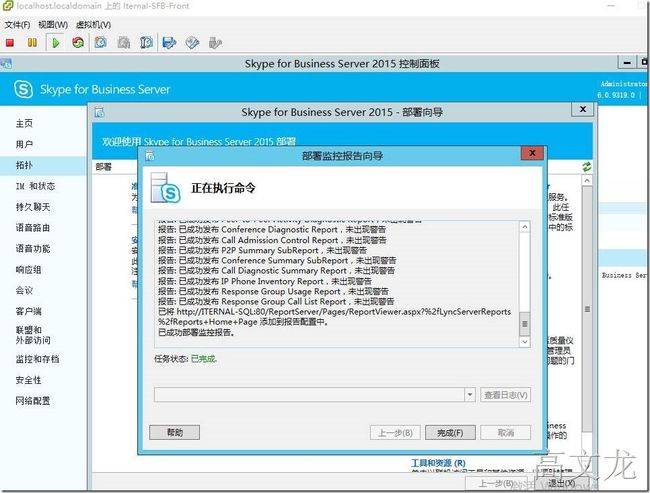Select 会议 in the navigation
Image resolution: width=650 pixels, height=493 pixels.
pos(24,290)
